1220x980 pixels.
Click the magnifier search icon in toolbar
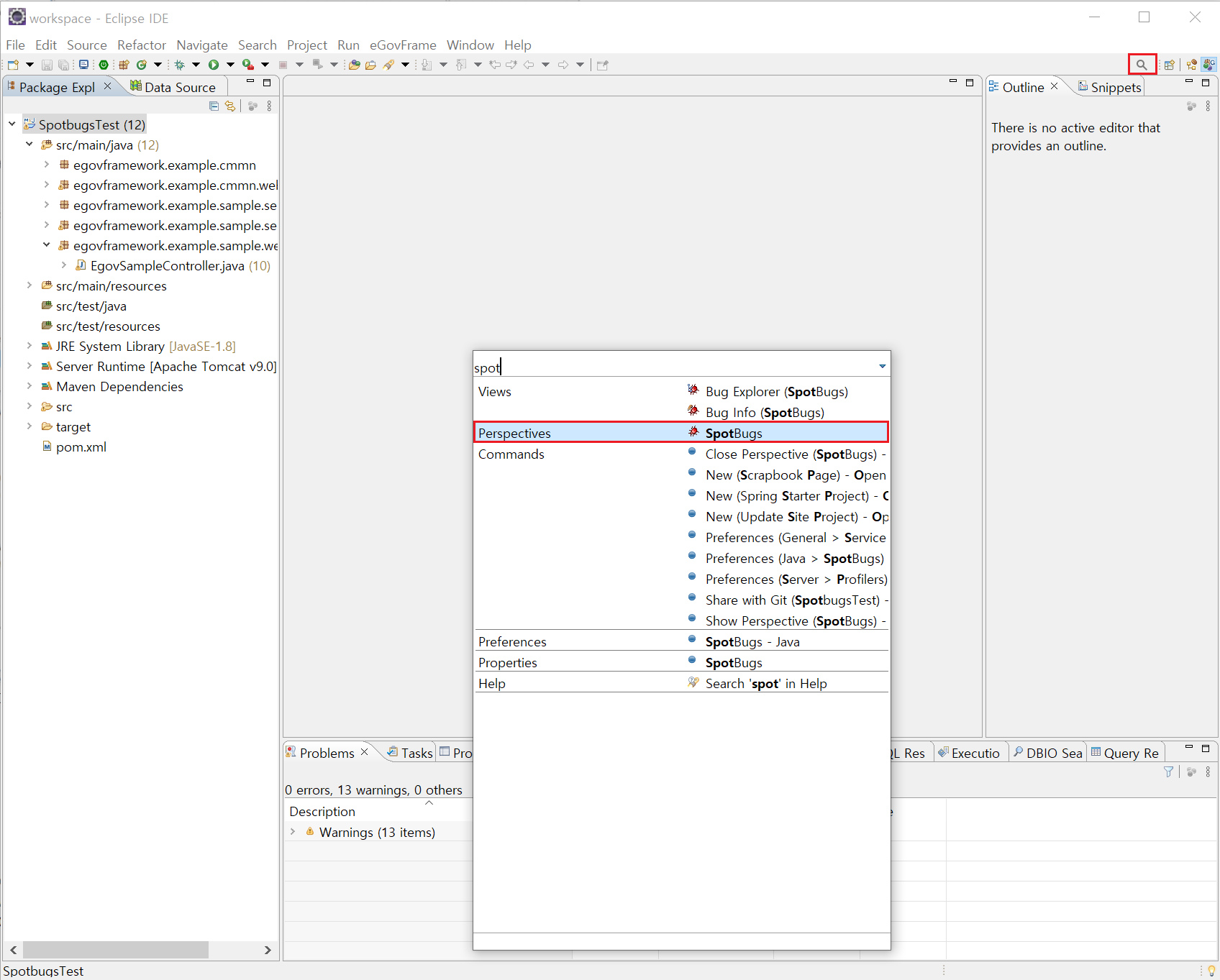click(x=1142, y=65)
